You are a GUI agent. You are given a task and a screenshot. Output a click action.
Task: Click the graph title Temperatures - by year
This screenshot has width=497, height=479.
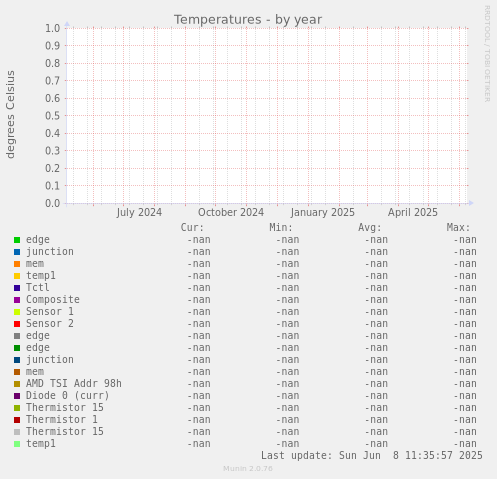pos(248,20)
